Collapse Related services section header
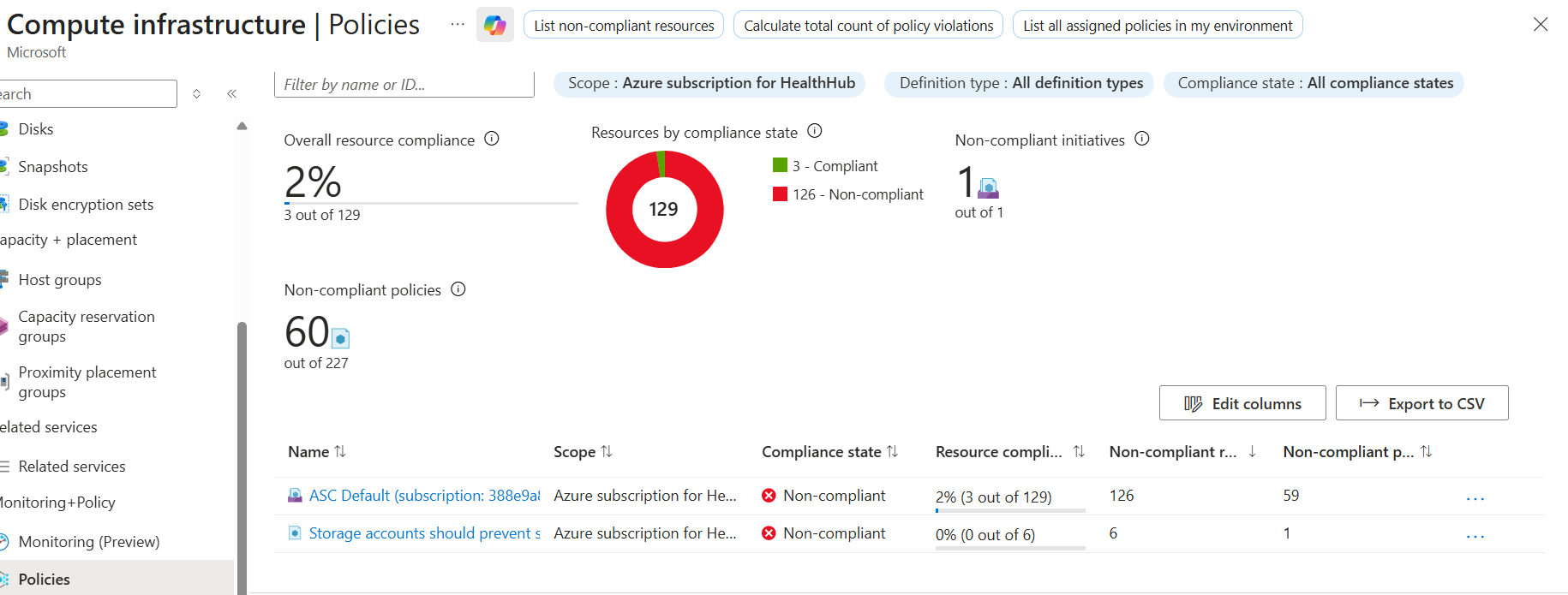 (x=49, y=427)
